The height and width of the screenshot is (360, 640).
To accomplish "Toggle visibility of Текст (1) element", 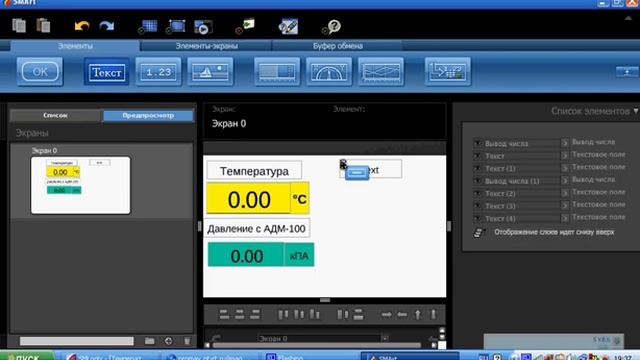I will pyautogui.click(x=477, y=168).
